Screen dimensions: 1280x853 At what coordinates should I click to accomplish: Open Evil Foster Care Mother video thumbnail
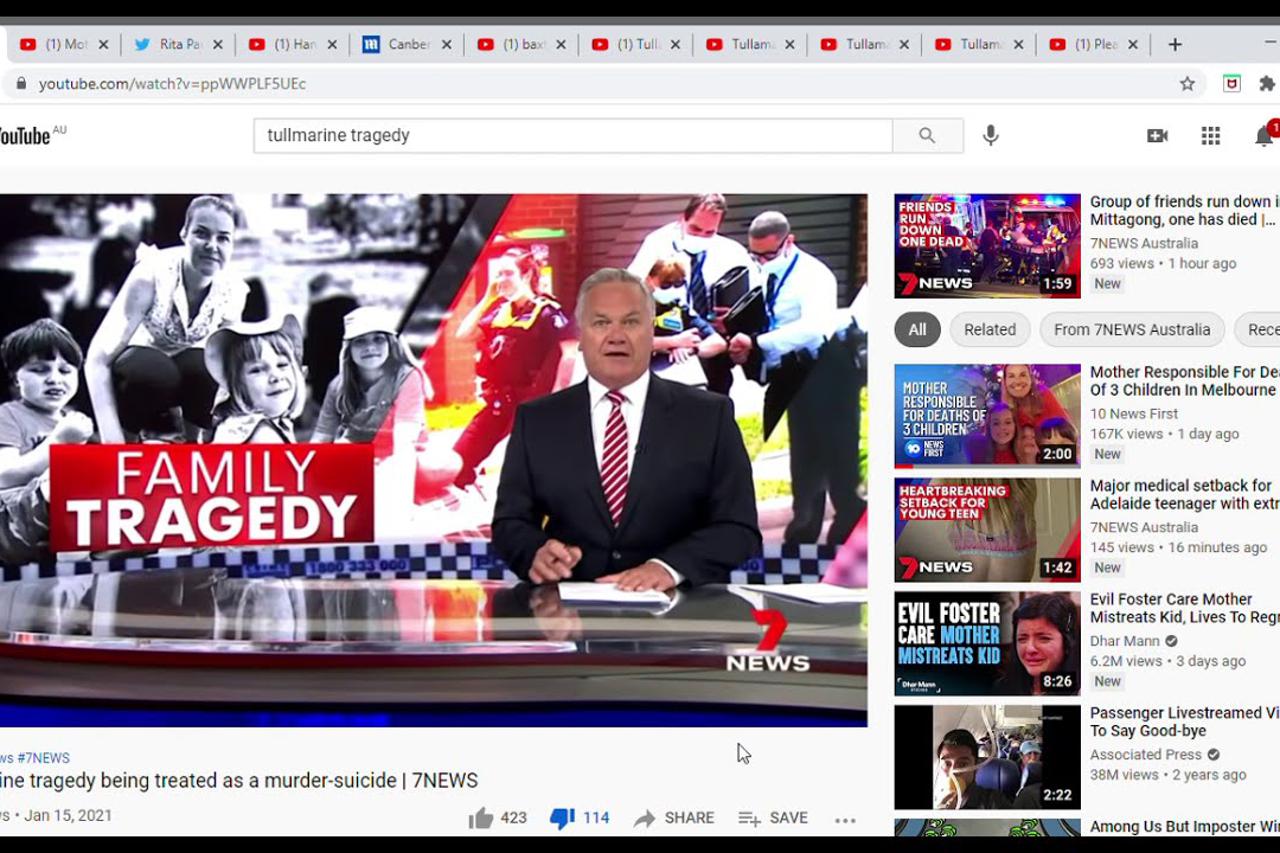986,643
